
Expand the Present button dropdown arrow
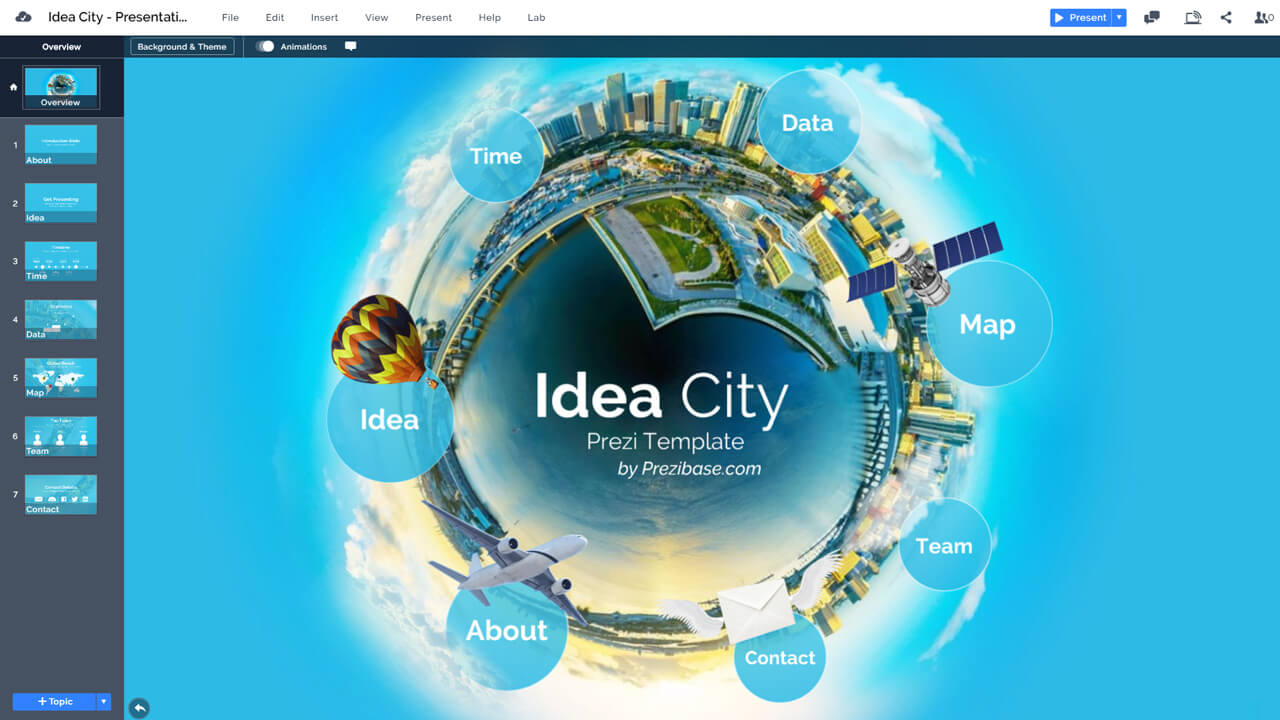tap(1119, 17)
